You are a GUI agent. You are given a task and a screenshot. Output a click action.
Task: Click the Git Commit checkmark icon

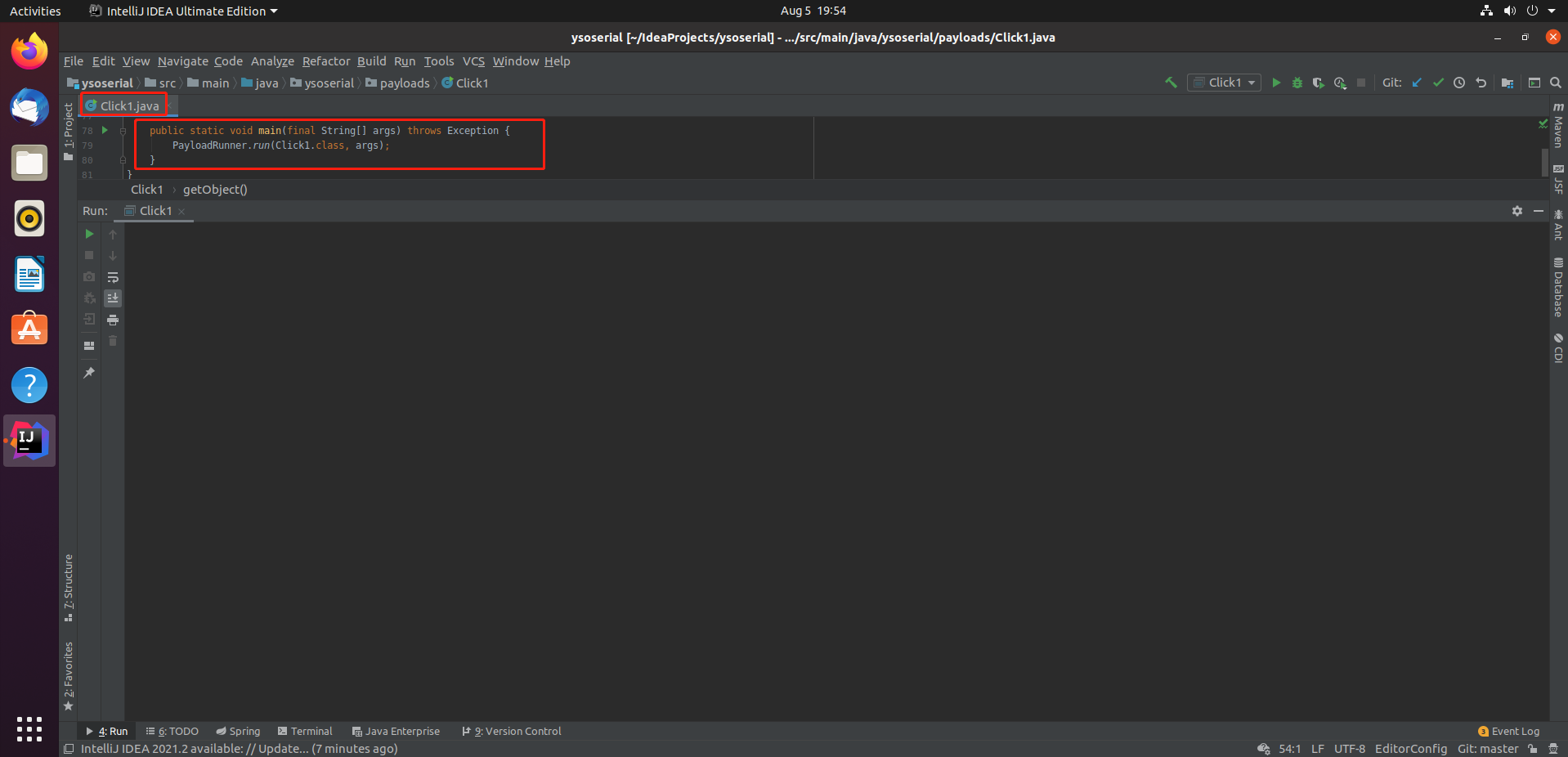point(1438,83)
